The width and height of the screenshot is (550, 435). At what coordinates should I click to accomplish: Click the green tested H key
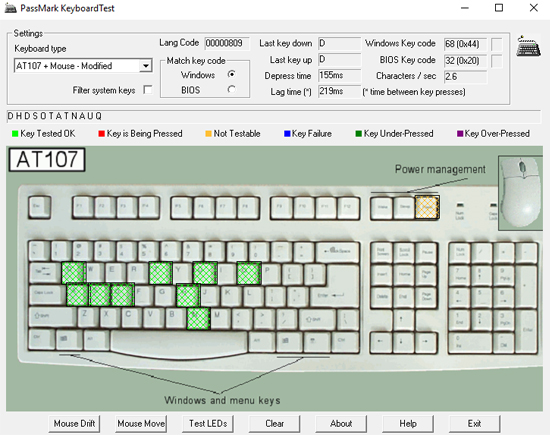[x=188, y=295]
